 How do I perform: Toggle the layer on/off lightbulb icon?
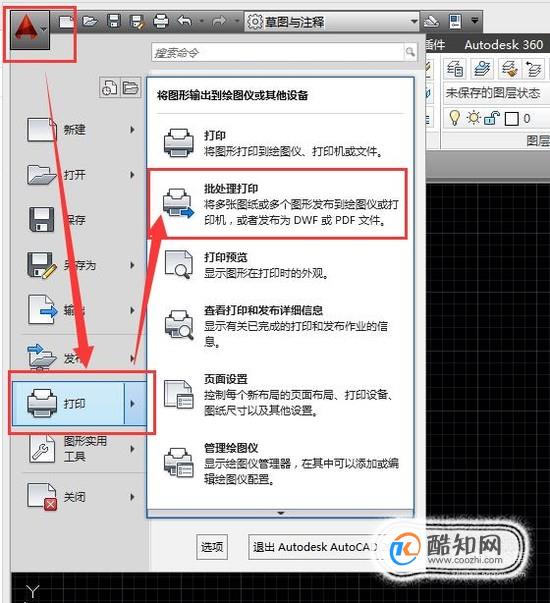455,118
